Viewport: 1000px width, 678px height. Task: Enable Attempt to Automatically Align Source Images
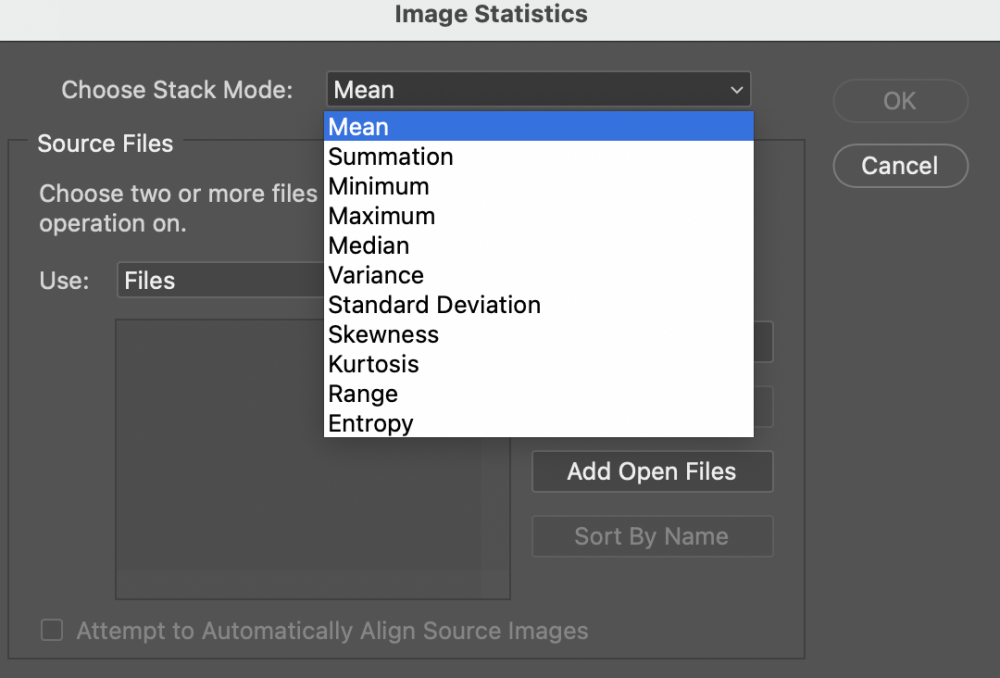pos(52,630)
